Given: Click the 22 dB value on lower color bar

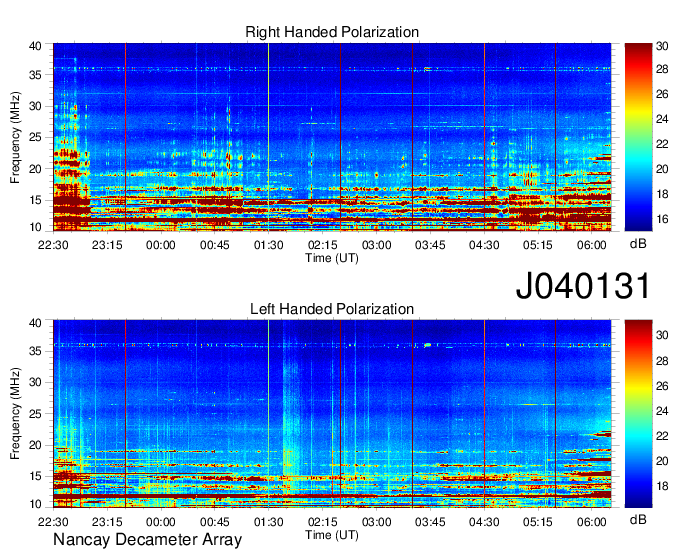Looking at the screenshot, I should (x=662, y=436).
